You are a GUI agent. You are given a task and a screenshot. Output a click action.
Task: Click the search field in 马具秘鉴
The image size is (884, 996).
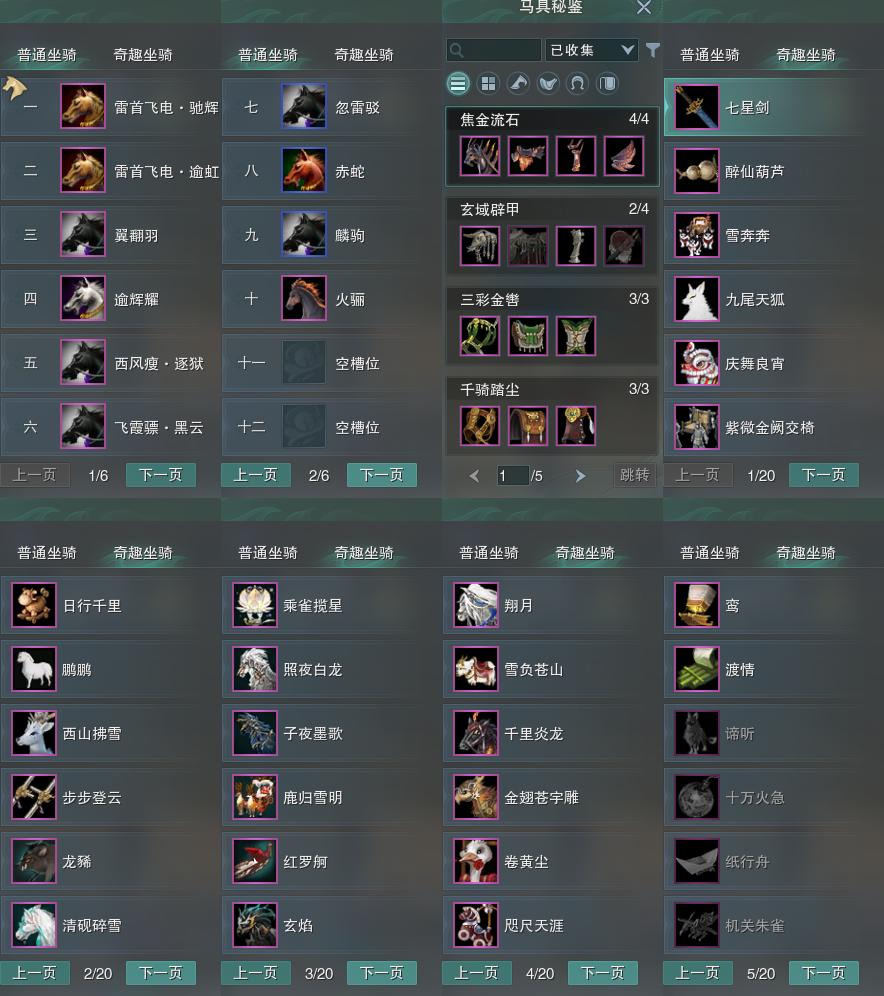[x=494, y=50]
